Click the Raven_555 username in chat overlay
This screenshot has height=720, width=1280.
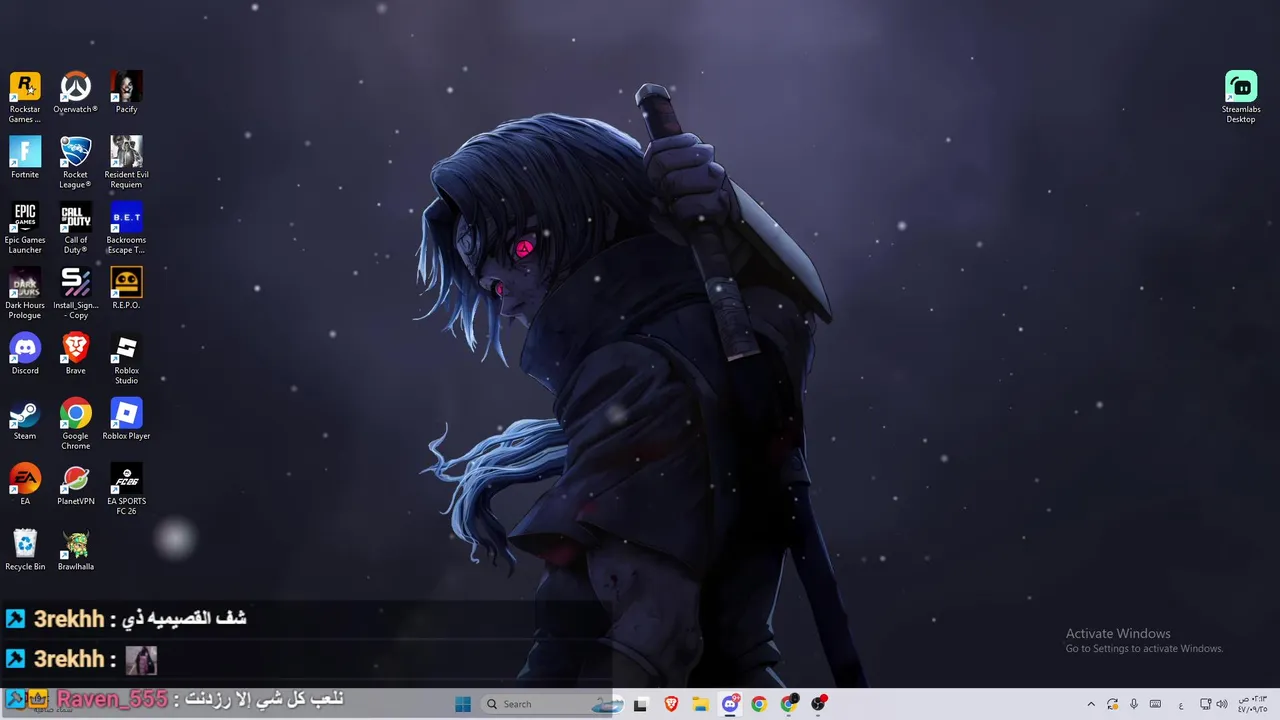click(x=111, y=699)
